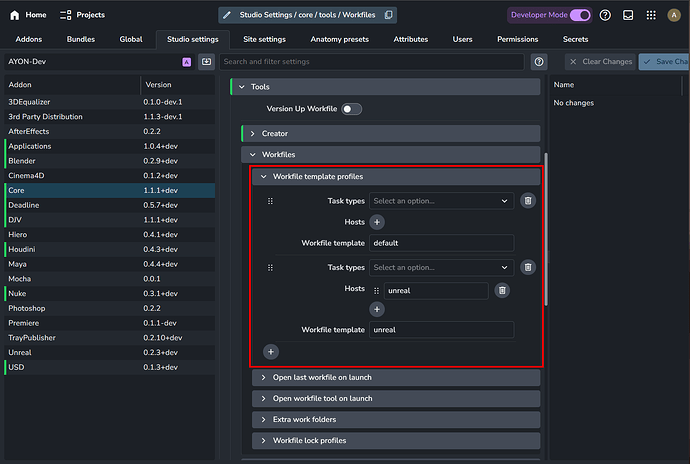Click the purple A bundle badge
The width and height of the screenshot is (690, 464).
[x=187, y=62]
